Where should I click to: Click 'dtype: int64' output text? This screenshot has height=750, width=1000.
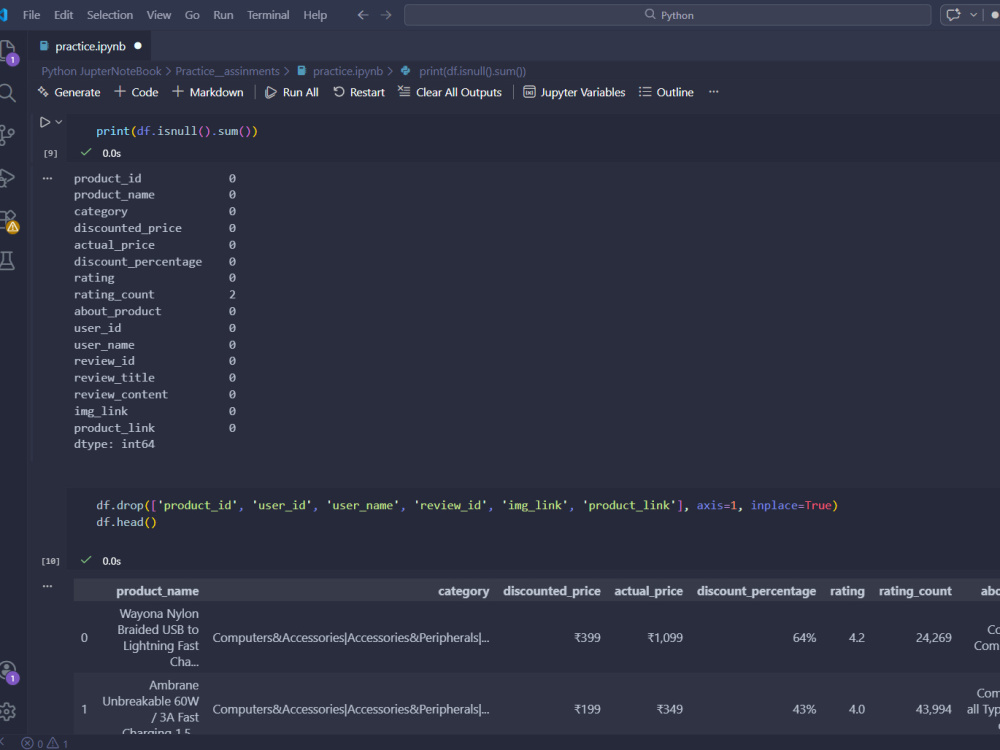pos(114,444)
